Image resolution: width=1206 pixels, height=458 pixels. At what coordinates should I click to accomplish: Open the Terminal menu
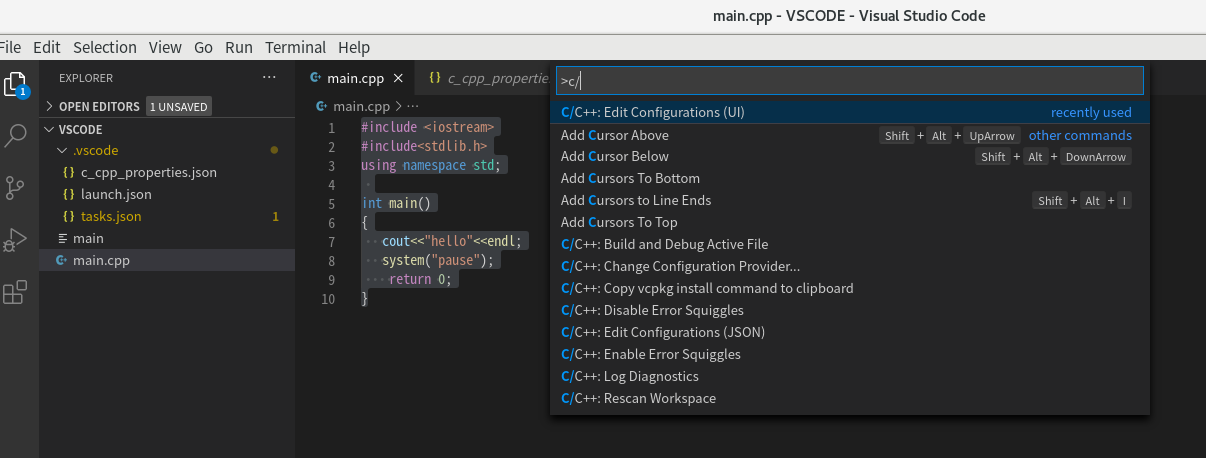tap(296, 47)
